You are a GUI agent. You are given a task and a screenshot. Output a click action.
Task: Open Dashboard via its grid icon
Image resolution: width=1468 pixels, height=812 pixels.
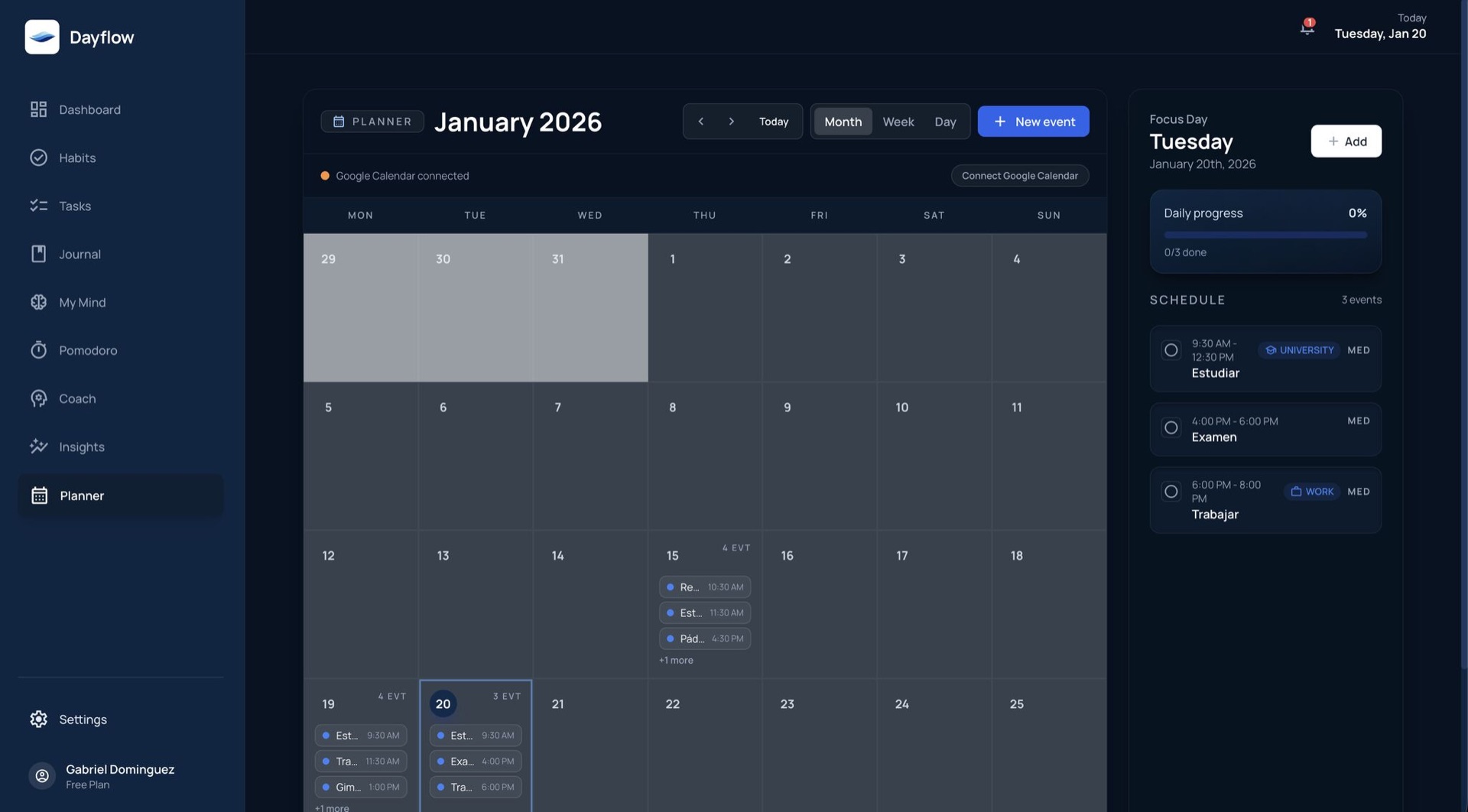tap(38, 109)
